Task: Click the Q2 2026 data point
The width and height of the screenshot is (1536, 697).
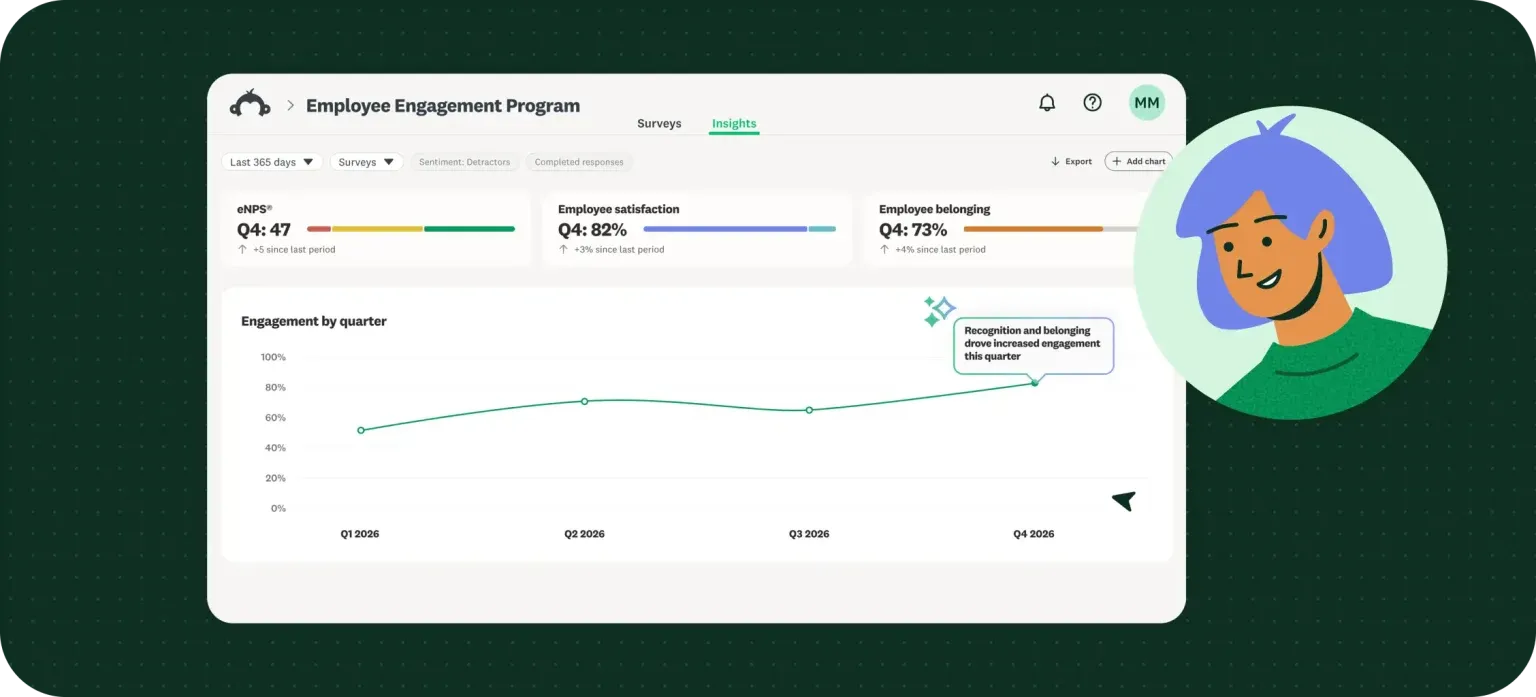Action: click(585, 401)
